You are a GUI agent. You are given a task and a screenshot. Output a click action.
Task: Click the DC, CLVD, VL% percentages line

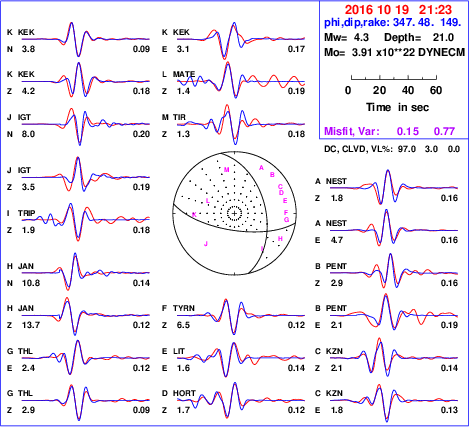[x=392, y=149]
